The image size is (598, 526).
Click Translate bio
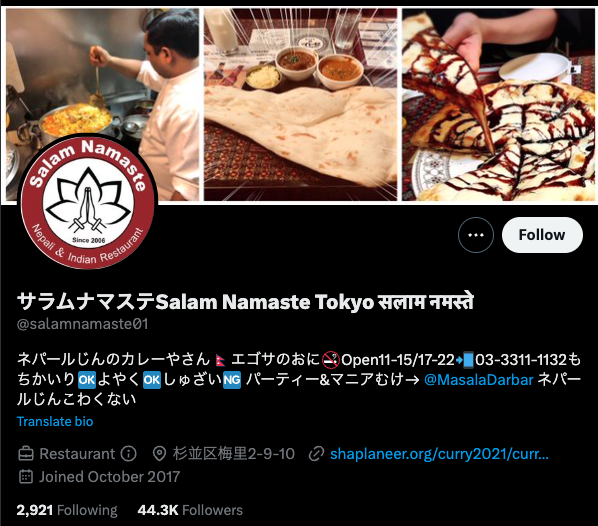[55, 421]
